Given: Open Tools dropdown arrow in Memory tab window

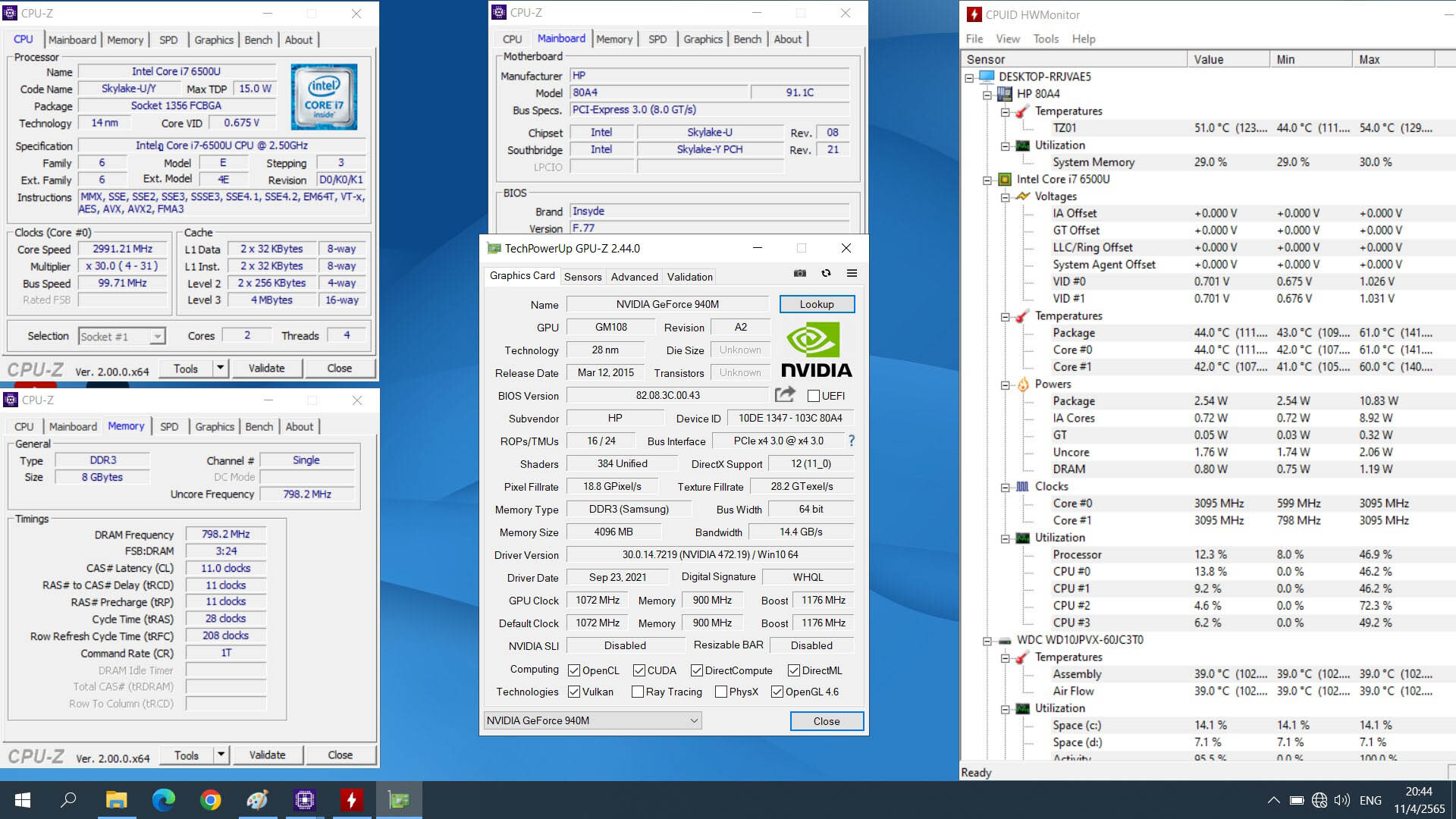Looking at the screenshot, I should 221,755.
